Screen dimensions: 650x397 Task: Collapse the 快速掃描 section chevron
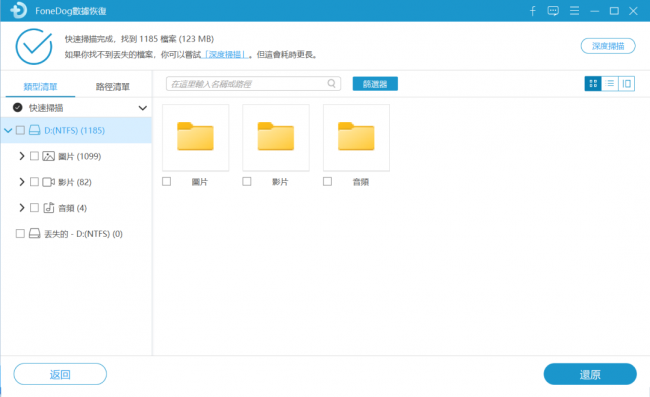(x=143, y=108)
